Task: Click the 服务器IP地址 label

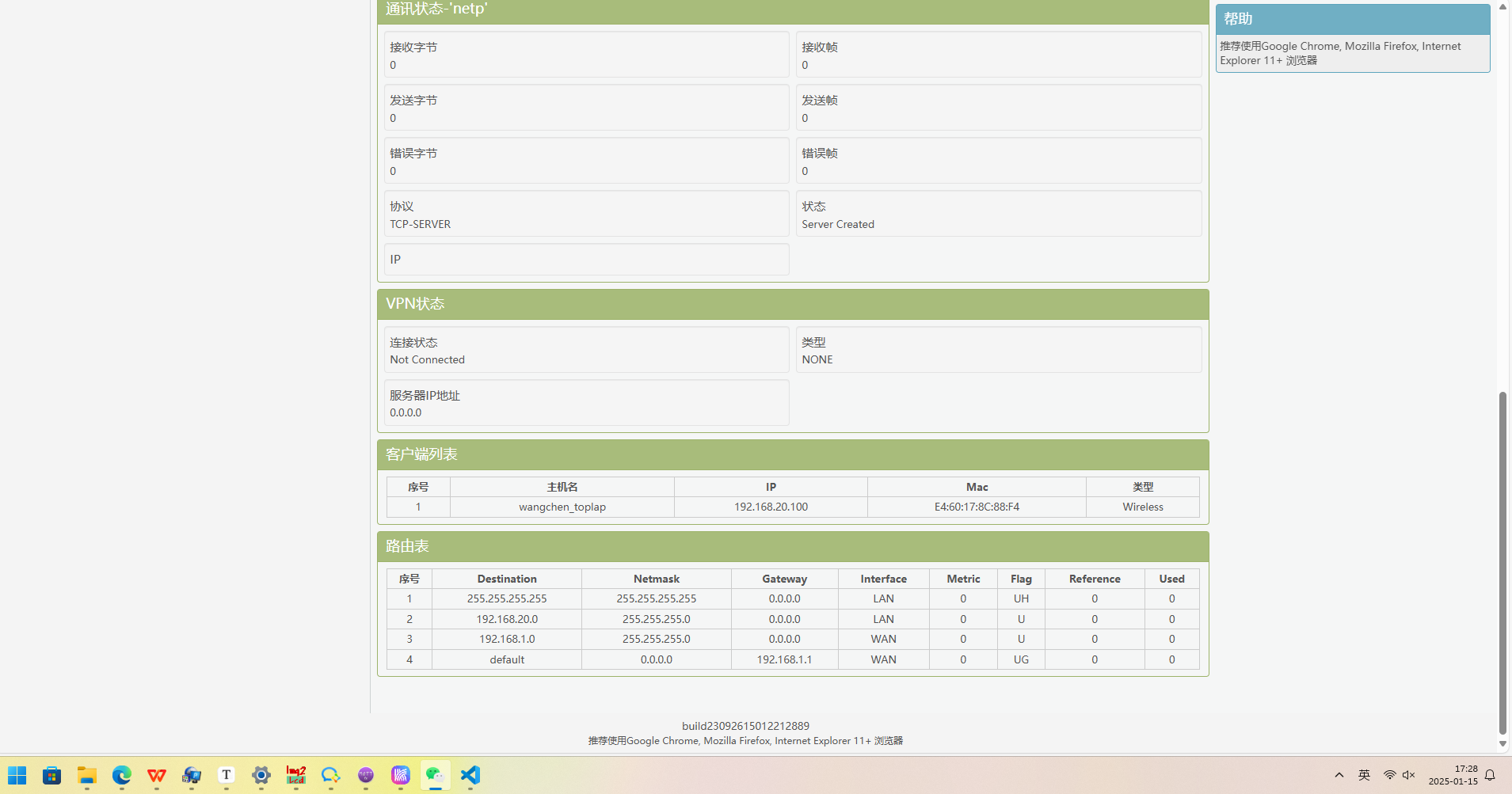Action: [425, 396]
